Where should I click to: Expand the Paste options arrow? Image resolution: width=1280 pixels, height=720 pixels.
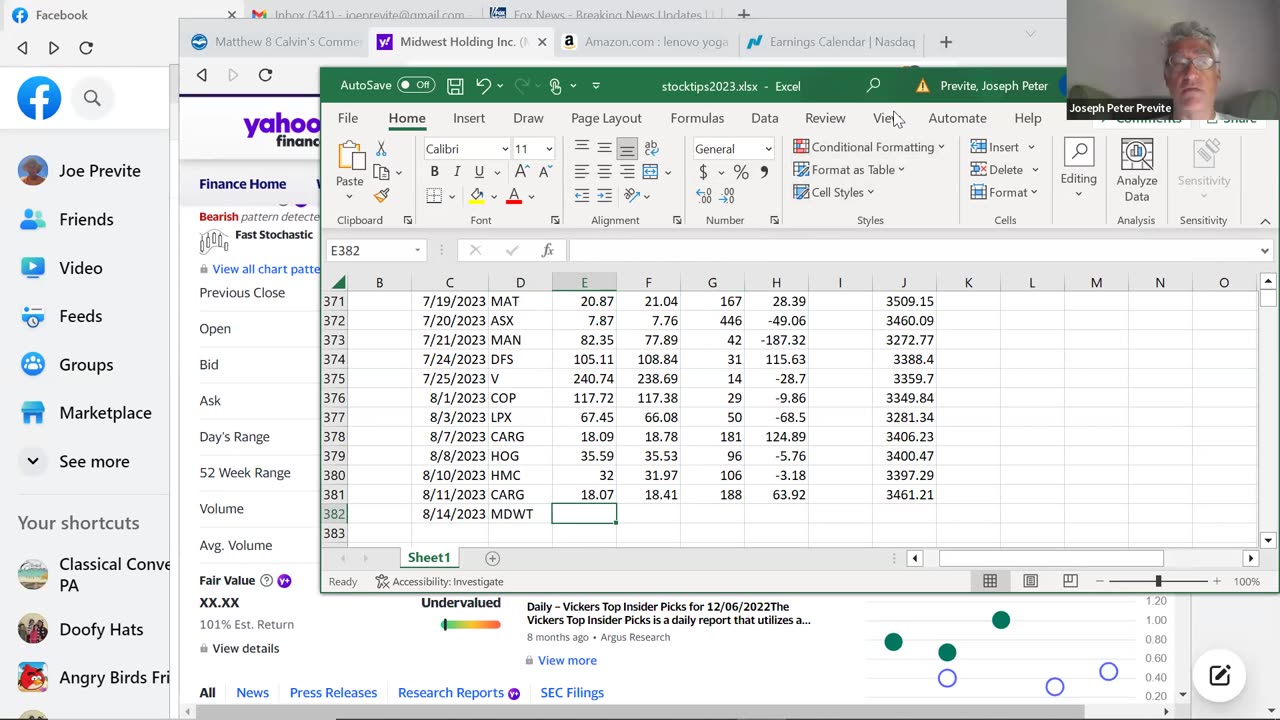point(350,197)
